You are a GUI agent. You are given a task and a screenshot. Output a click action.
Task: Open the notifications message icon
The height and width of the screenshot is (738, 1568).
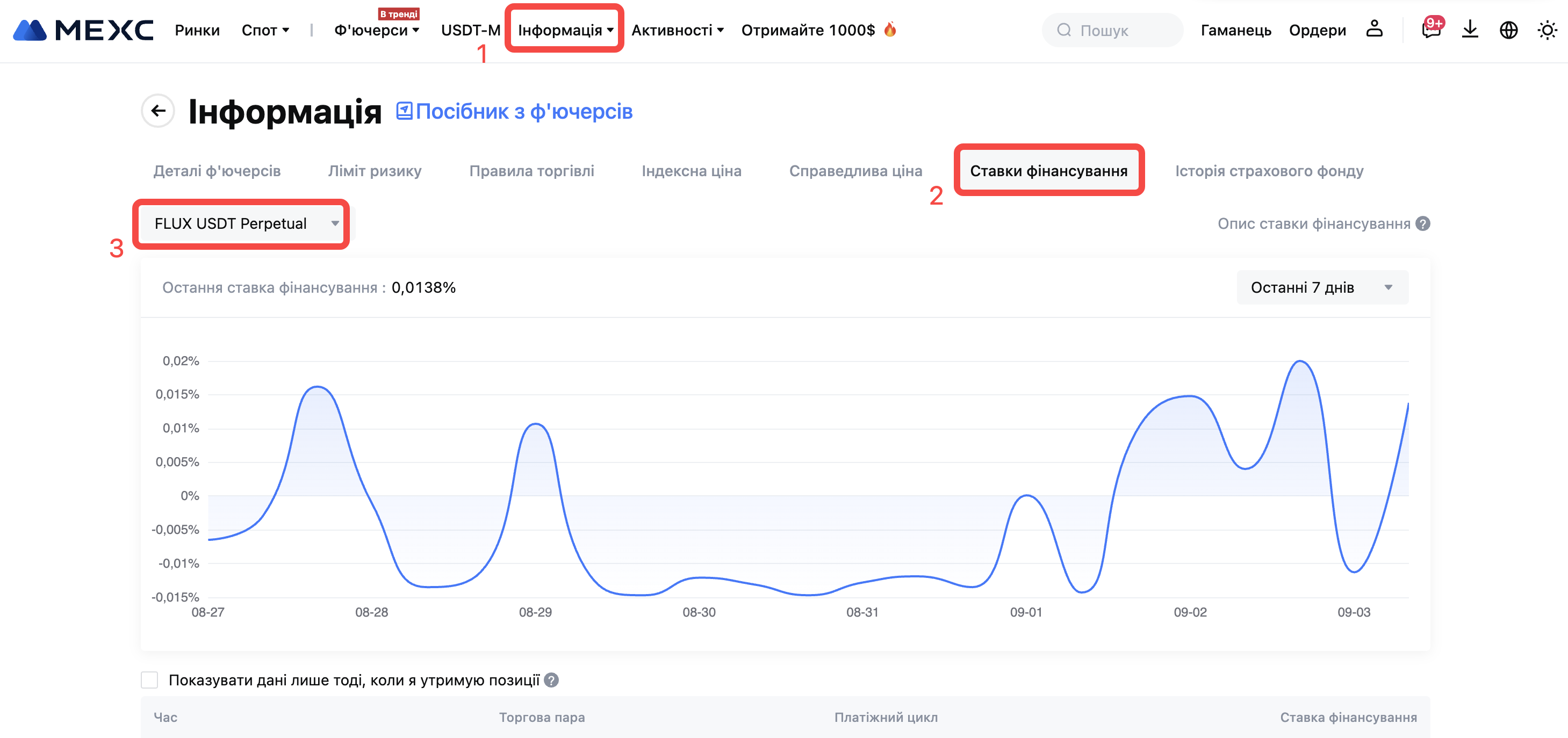1430,30
